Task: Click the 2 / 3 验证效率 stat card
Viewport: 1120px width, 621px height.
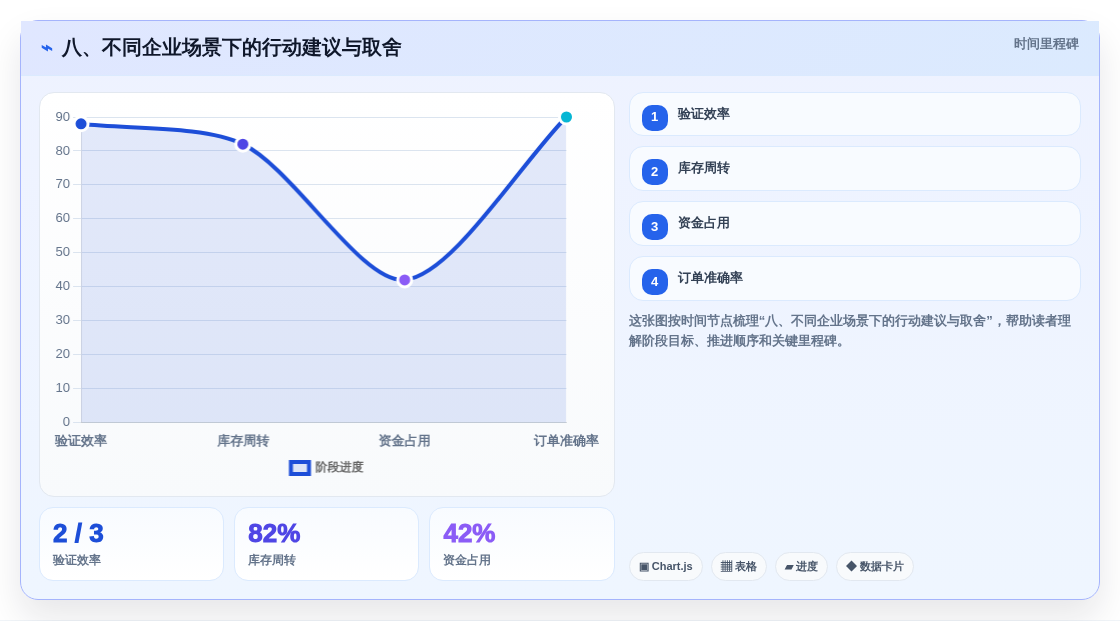Action: point(131,544)
